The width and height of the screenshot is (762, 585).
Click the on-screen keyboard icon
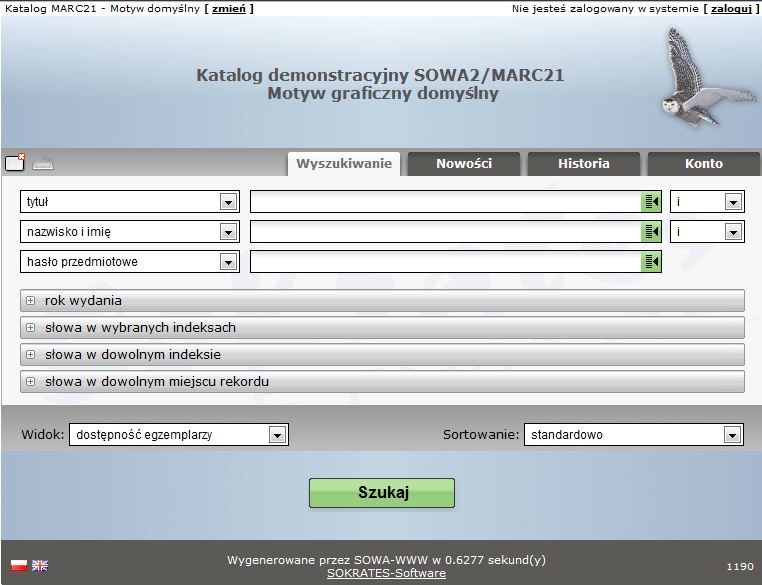(x=43, y=165)
